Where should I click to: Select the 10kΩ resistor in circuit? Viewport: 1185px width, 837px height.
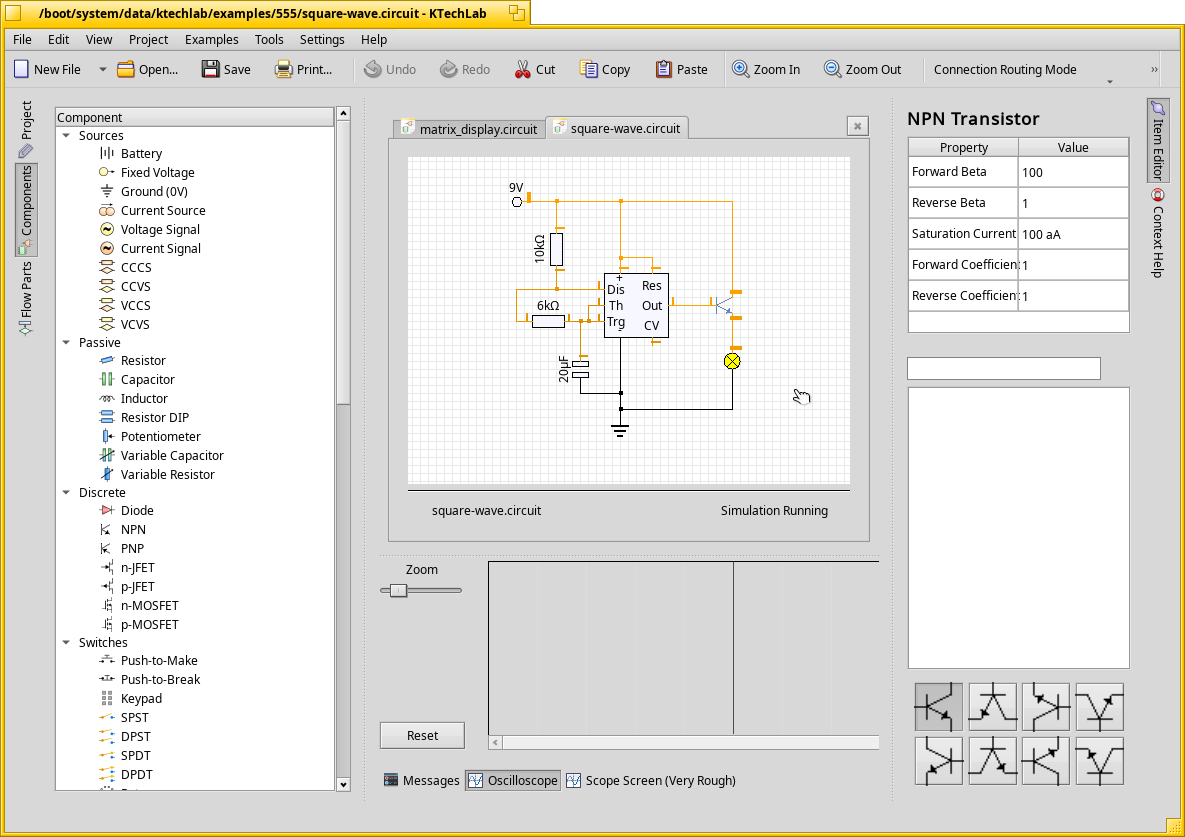(556, 249)
